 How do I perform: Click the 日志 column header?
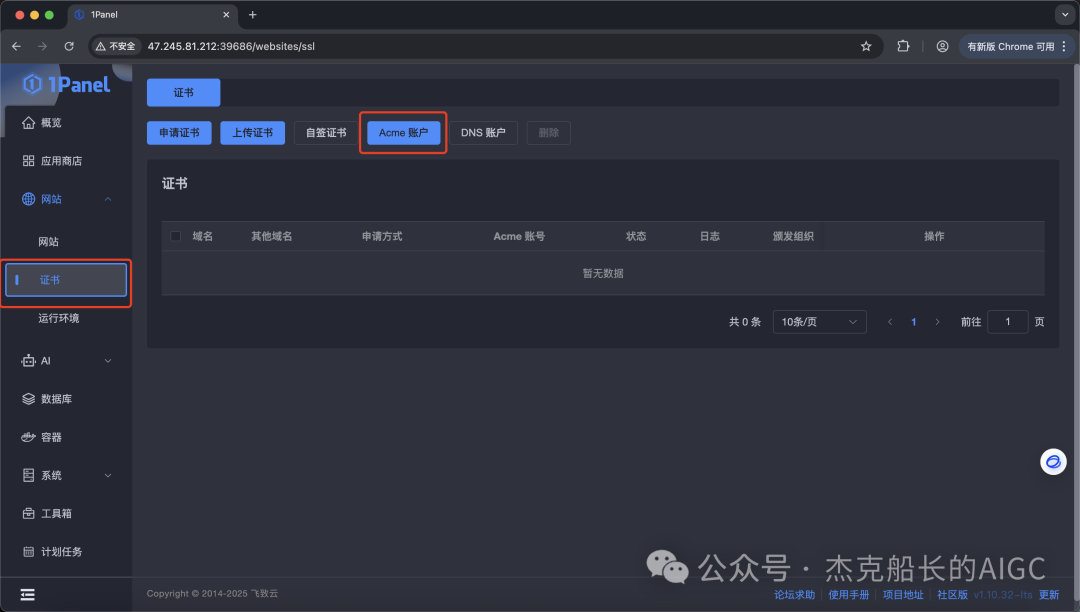click(709, 236)
